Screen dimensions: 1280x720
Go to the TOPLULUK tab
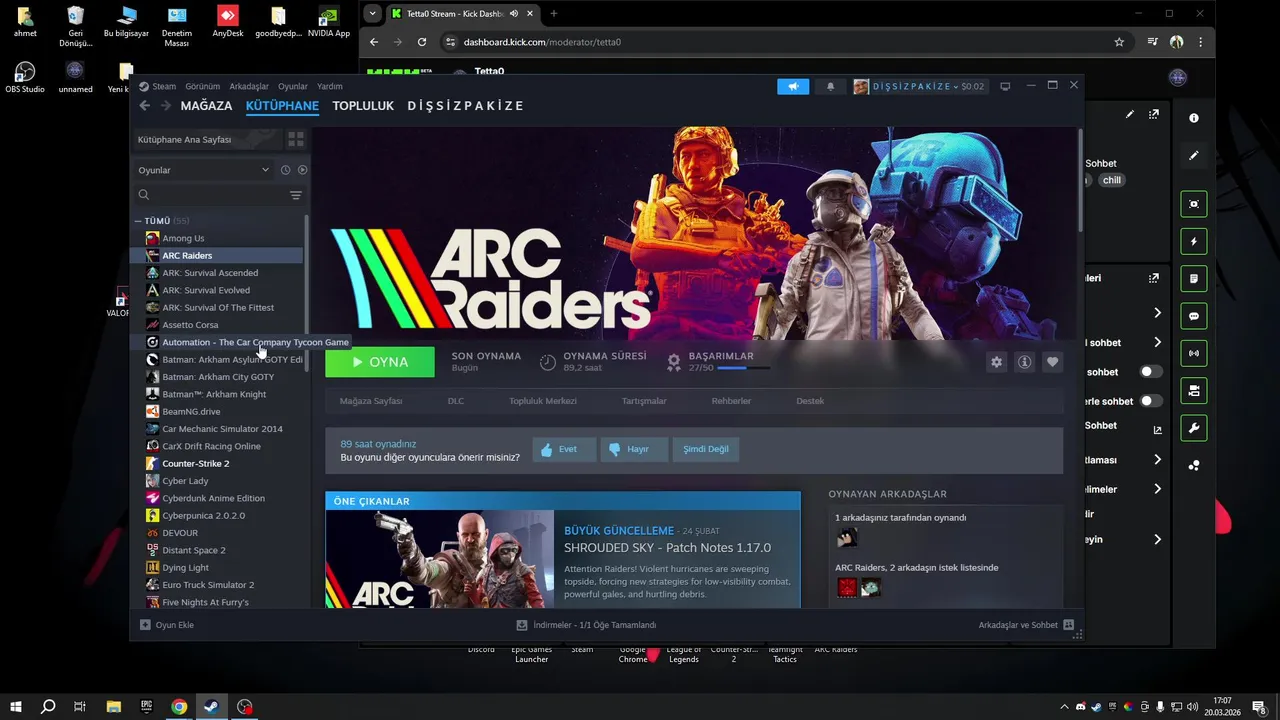[363, 105]
